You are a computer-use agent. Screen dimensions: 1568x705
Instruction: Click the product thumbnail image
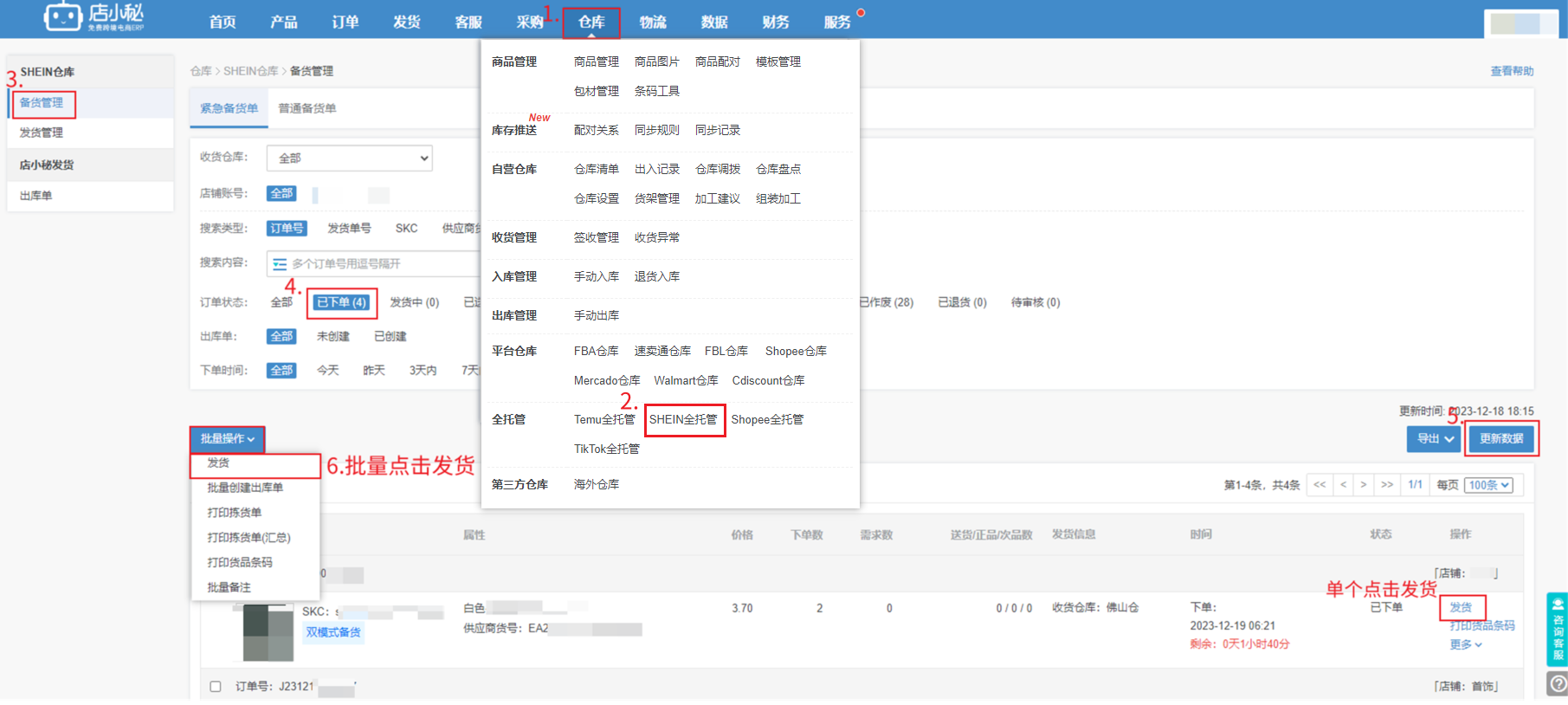coord(268,633)
